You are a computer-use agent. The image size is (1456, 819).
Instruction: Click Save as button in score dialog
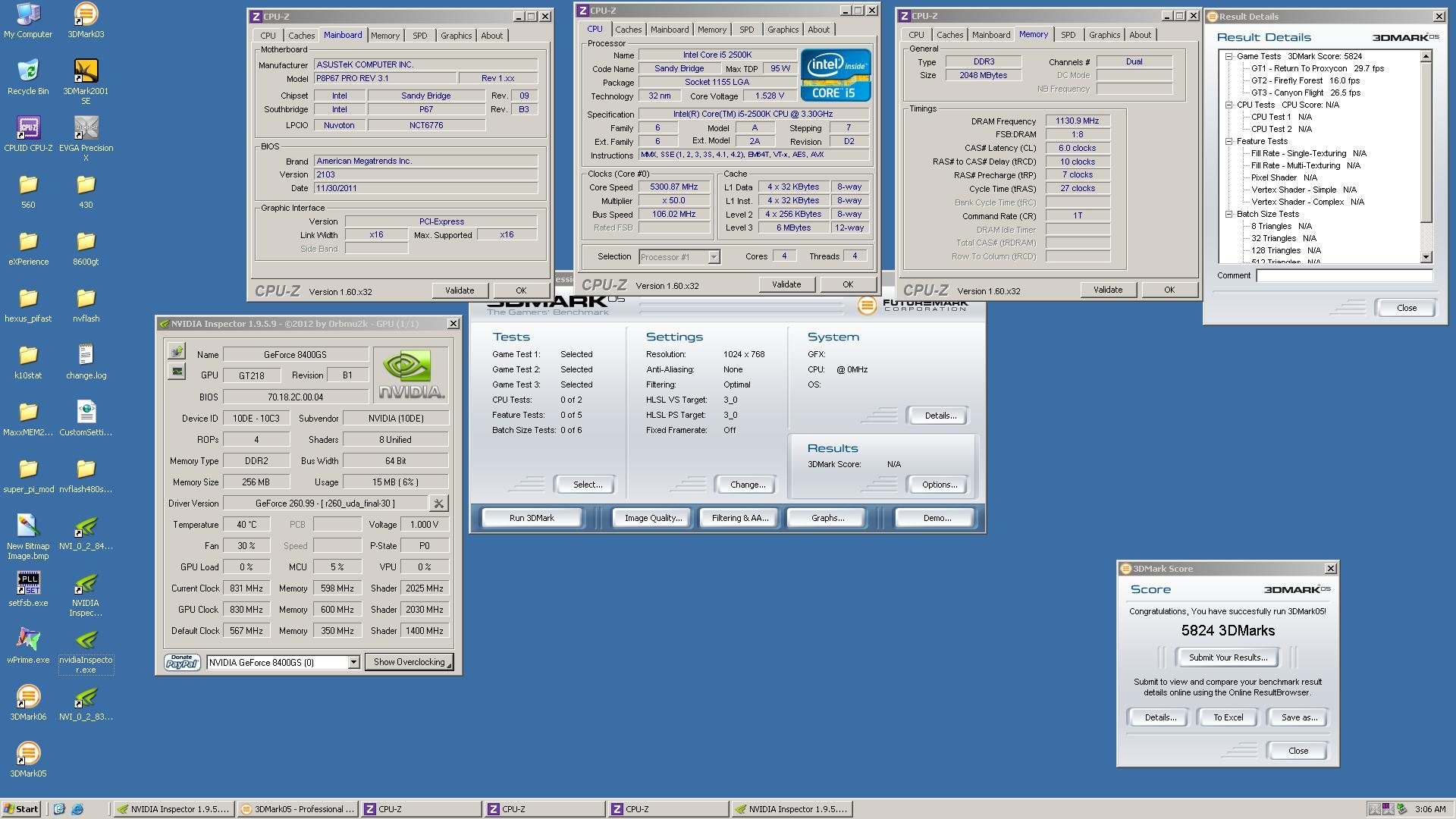1298,717
